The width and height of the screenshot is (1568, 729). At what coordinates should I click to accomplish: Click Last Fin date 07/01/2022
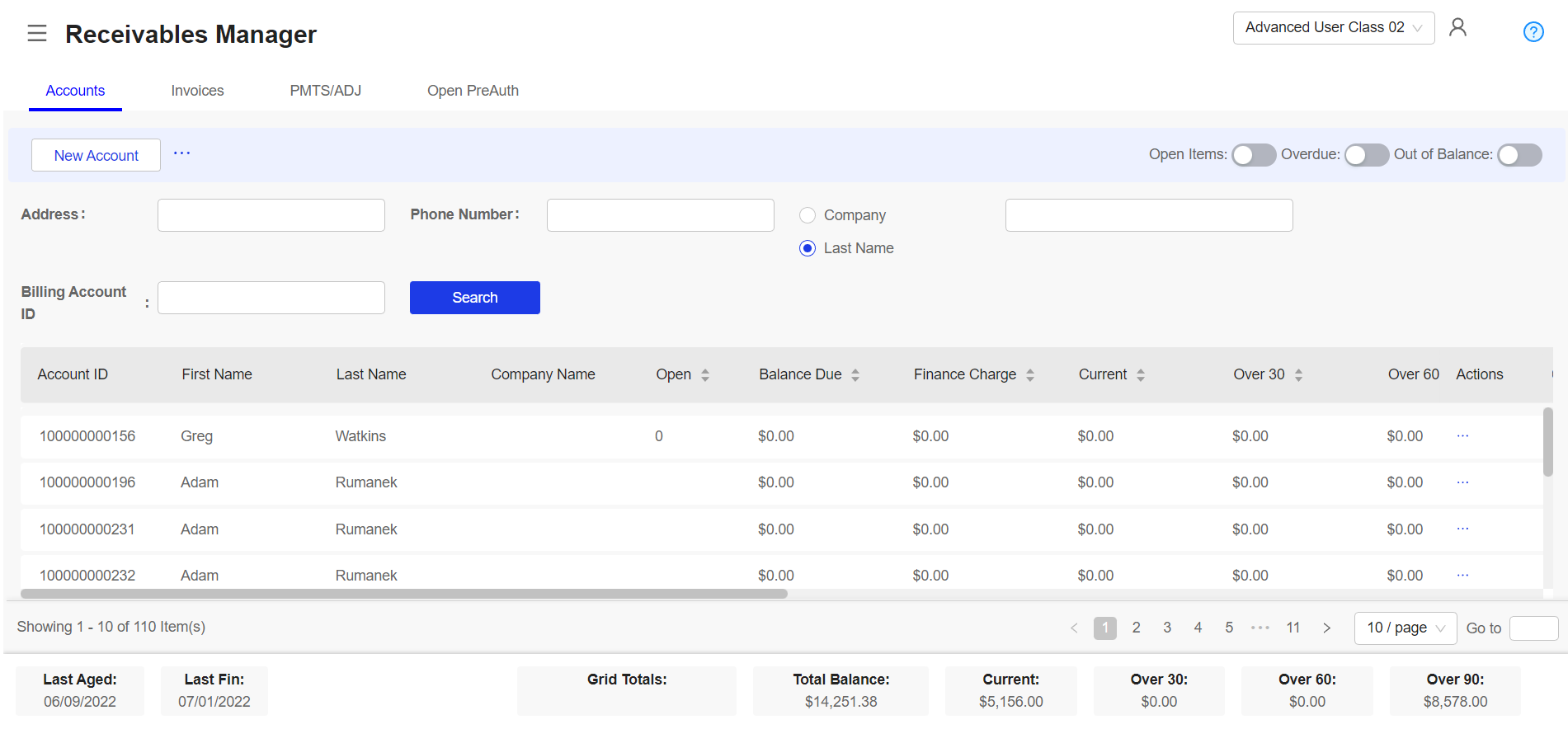tap(214, 702)
